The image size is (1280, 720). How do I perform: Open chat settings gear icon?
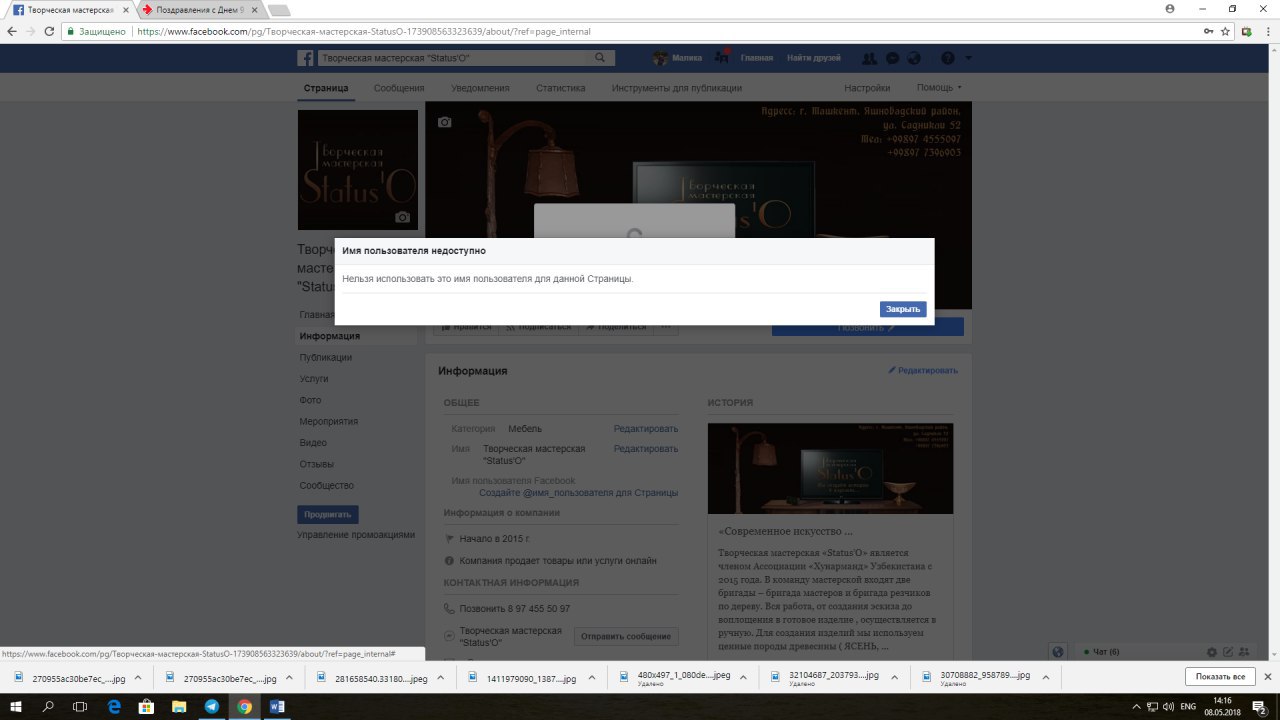(1212, 652)
